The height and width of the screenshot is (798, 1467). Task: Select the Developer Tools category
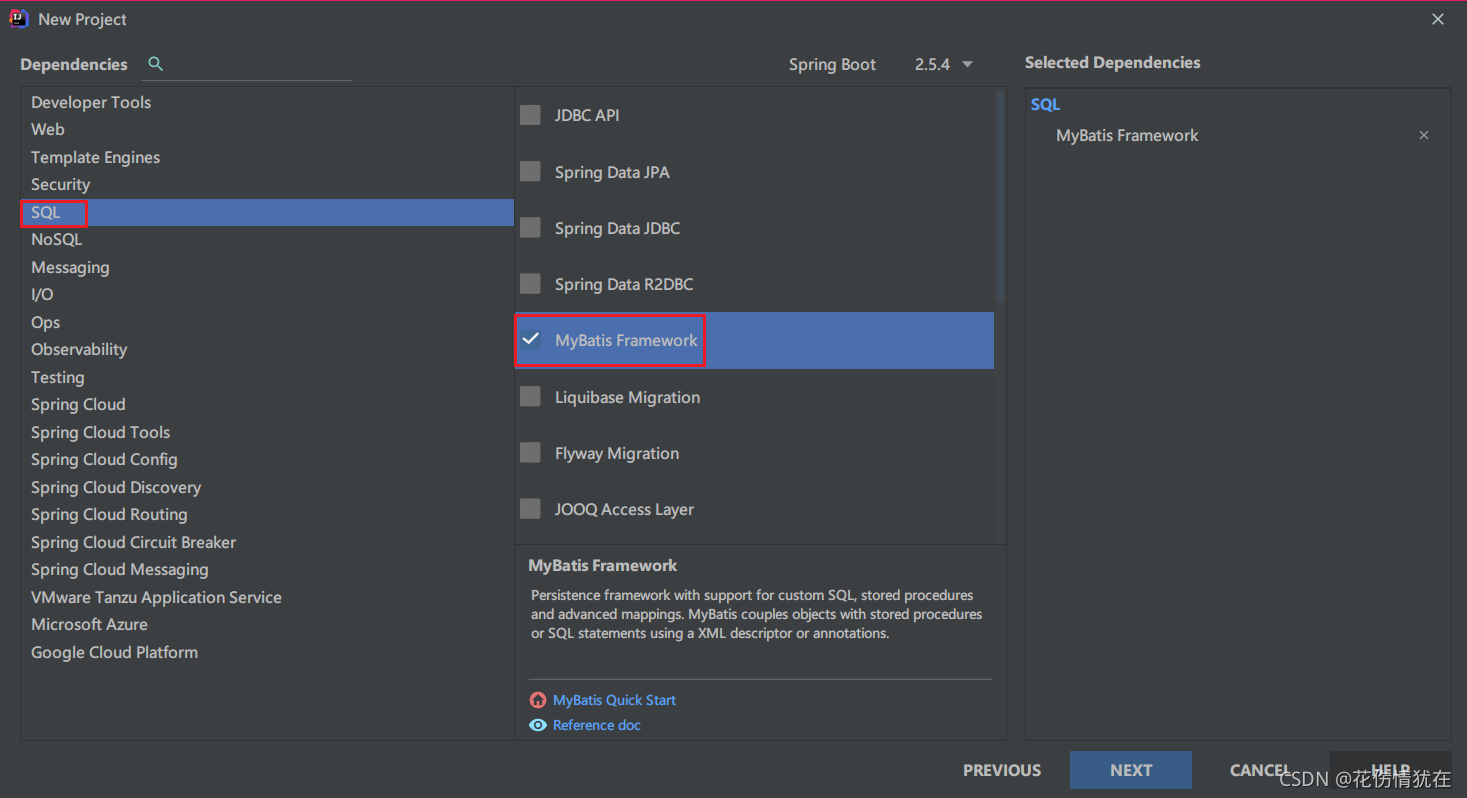(x=91, y=102)
